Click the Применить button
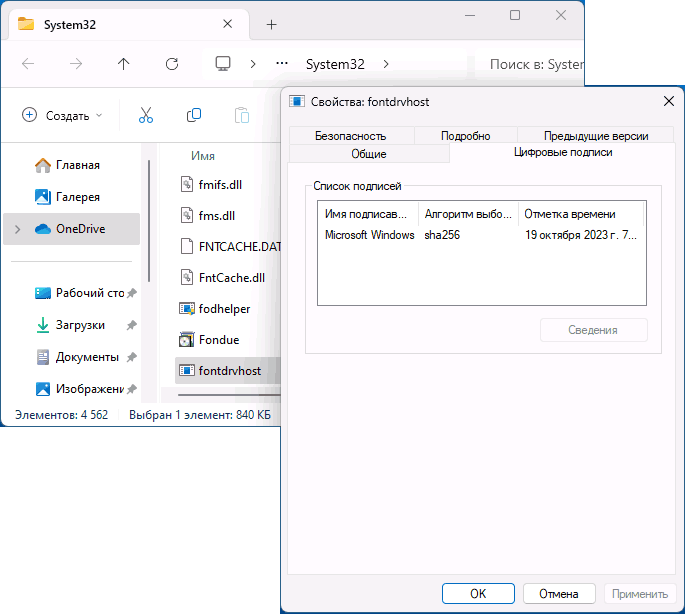Image resolution: width=685 pixels, height=614 pixels. pyautogui.click(x=640, y=593)
